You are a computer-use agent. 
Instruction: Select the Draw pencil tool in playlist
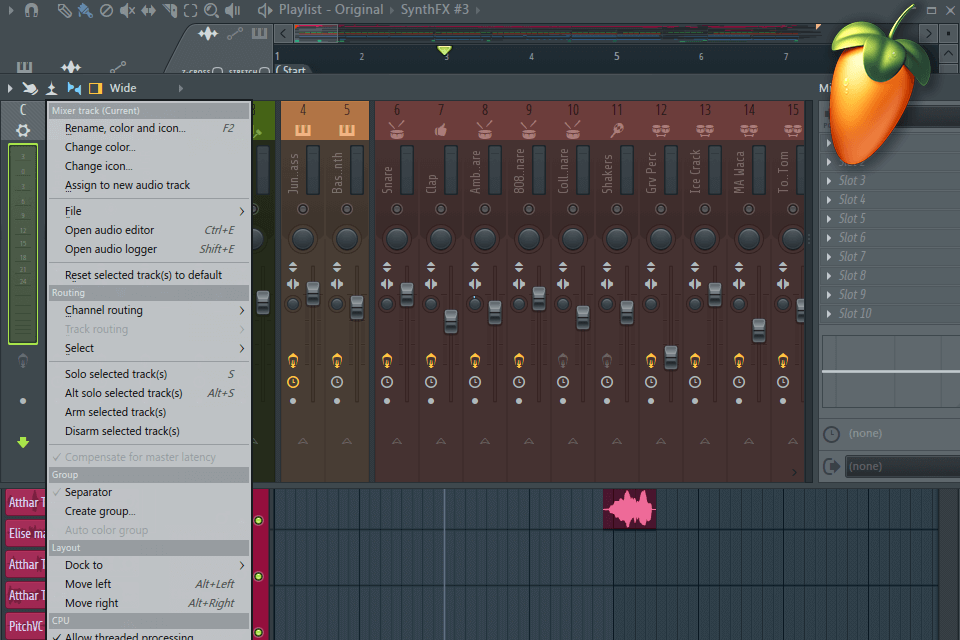(x=64, y=10)
